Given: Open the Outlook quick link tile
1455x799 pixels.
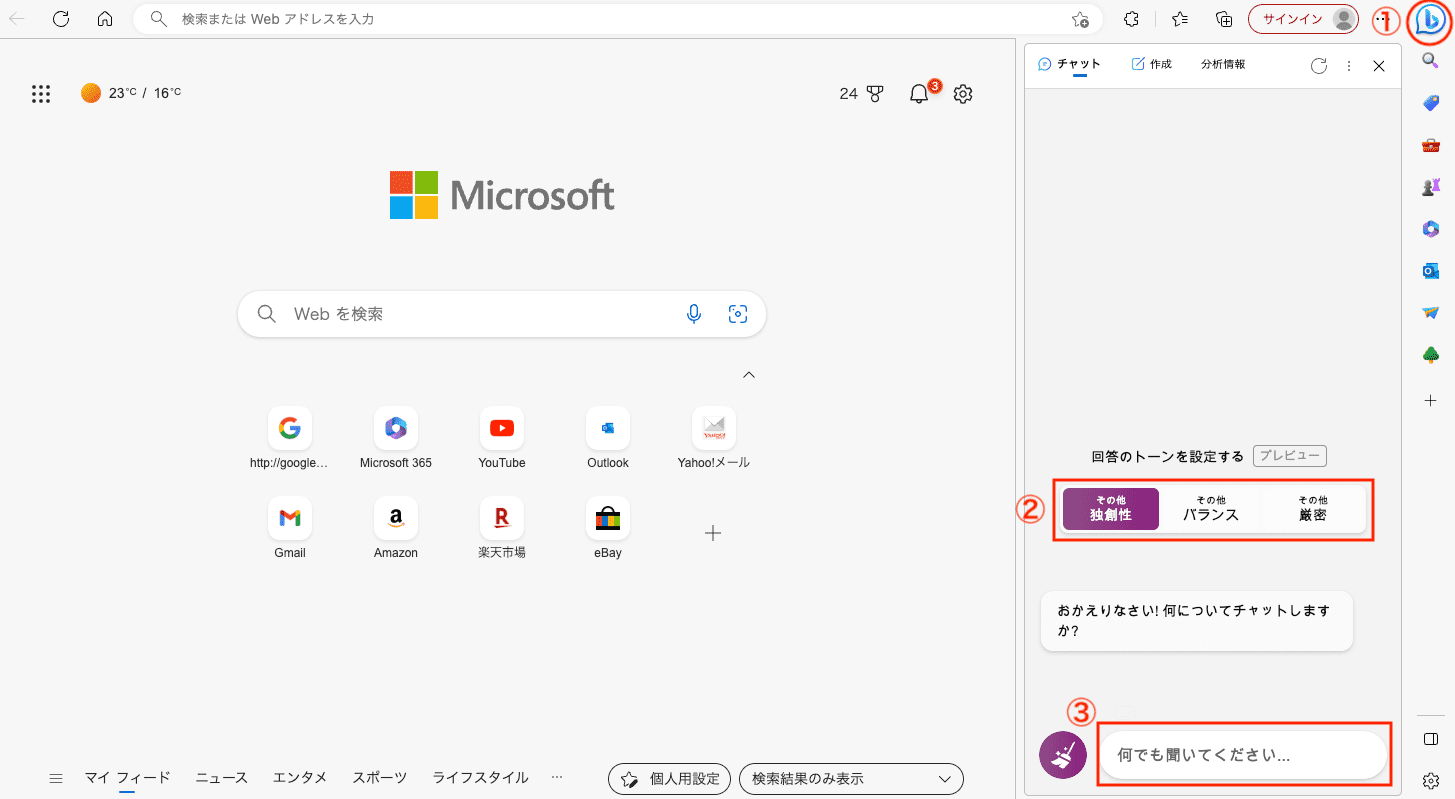Looking at the screenshot, I should pyautogui.click(x=608, y=438).
